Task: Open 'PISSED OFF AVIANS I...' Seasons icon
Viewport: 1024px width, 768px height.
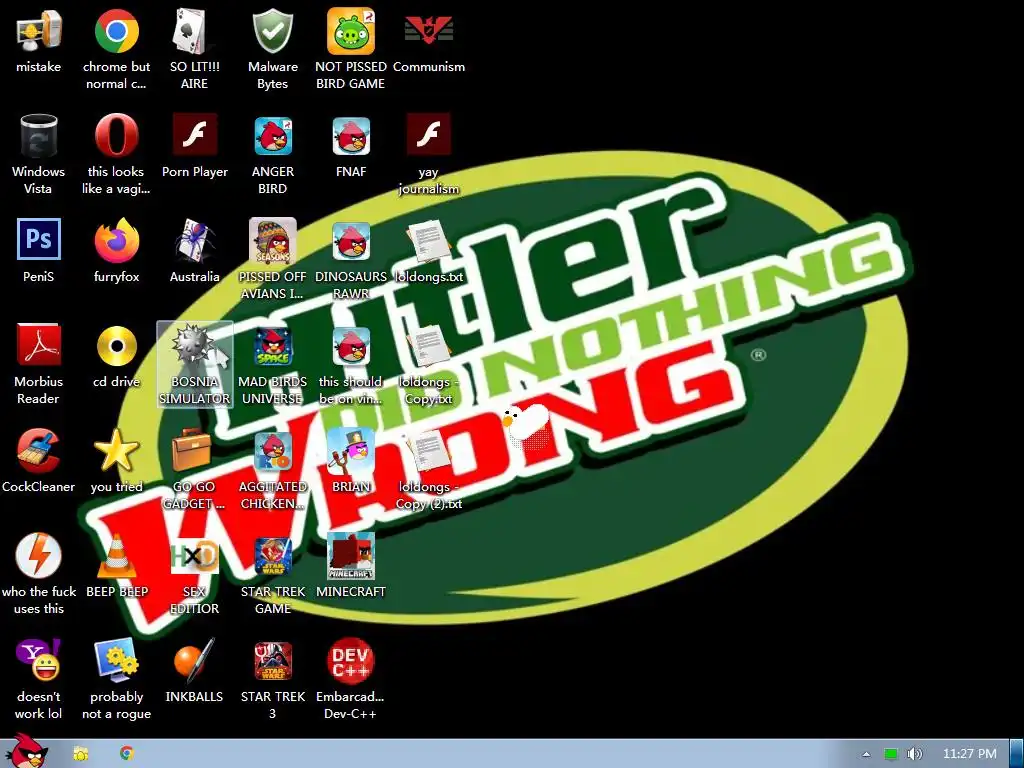Action: point(273,241)
